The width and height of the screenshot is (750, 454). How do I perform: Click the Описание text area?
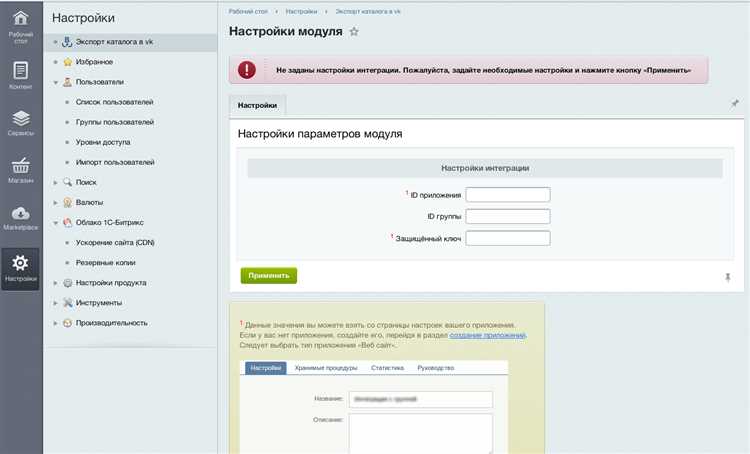[420, 433]
